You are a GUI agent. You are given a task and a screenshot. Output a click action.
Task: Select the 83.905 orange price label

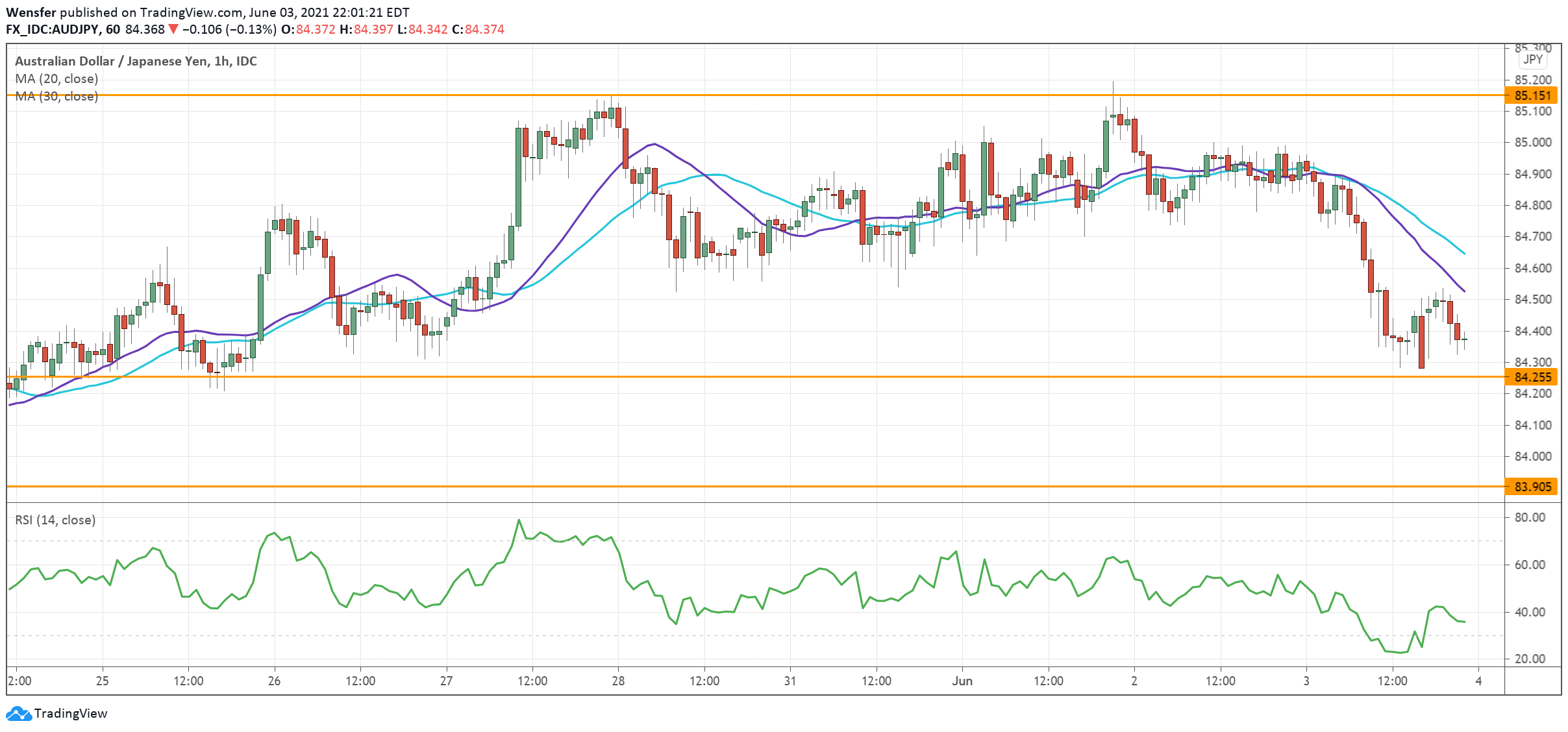coord(1531,487)
